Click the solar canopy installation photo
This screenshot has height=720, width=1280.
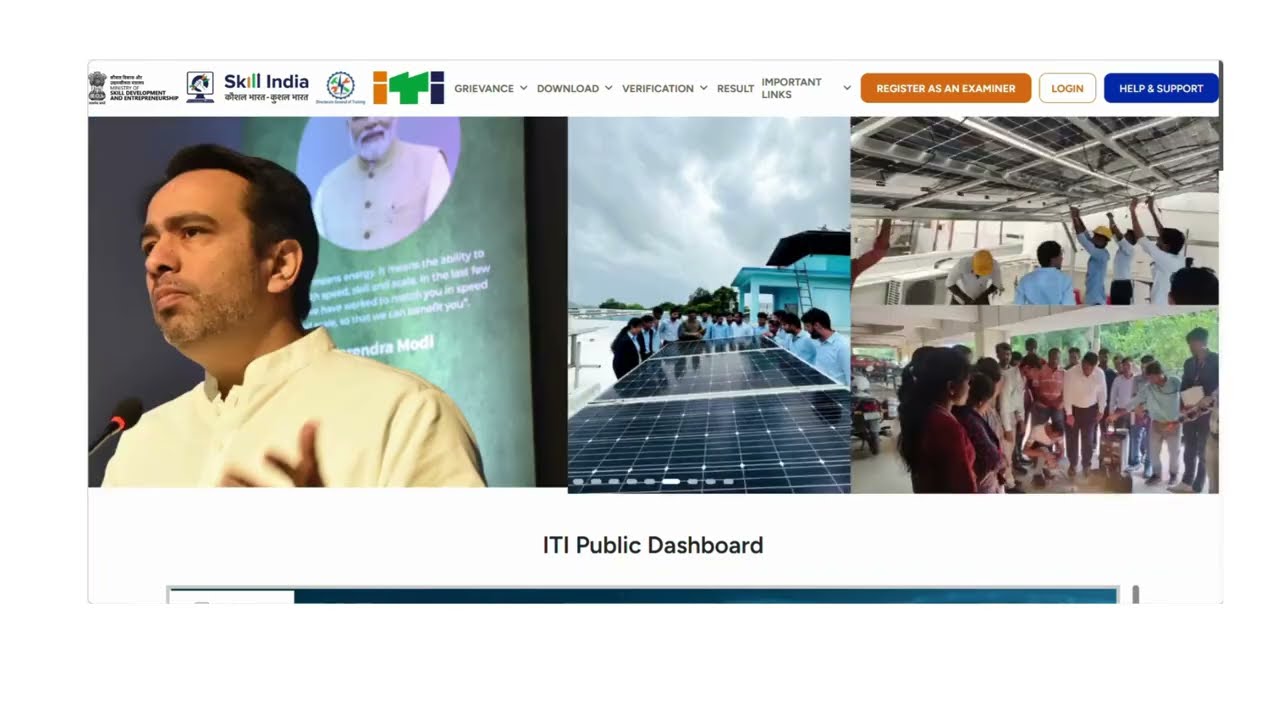pyautogui.click(x=1035, y=211)
